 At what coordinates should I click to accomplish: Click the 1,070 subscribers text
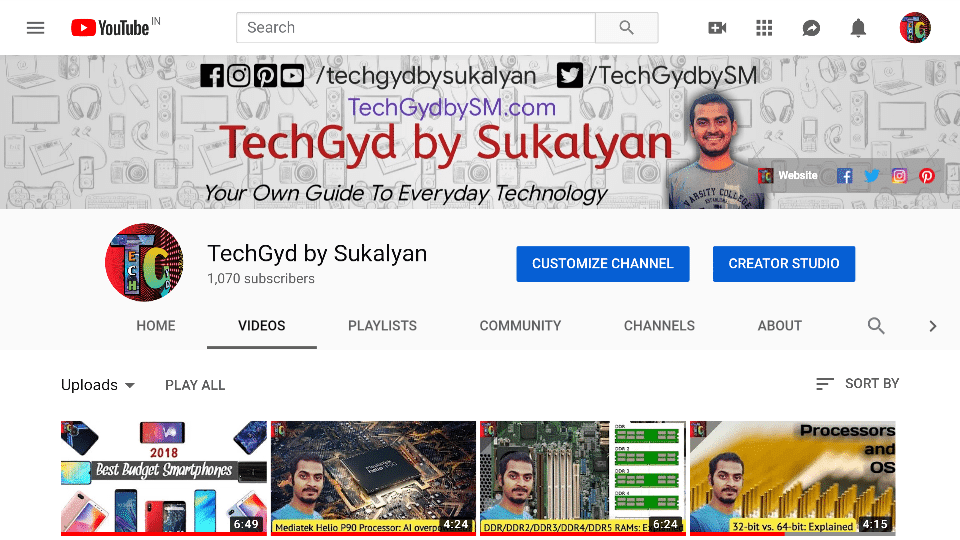tap(261, 279)
